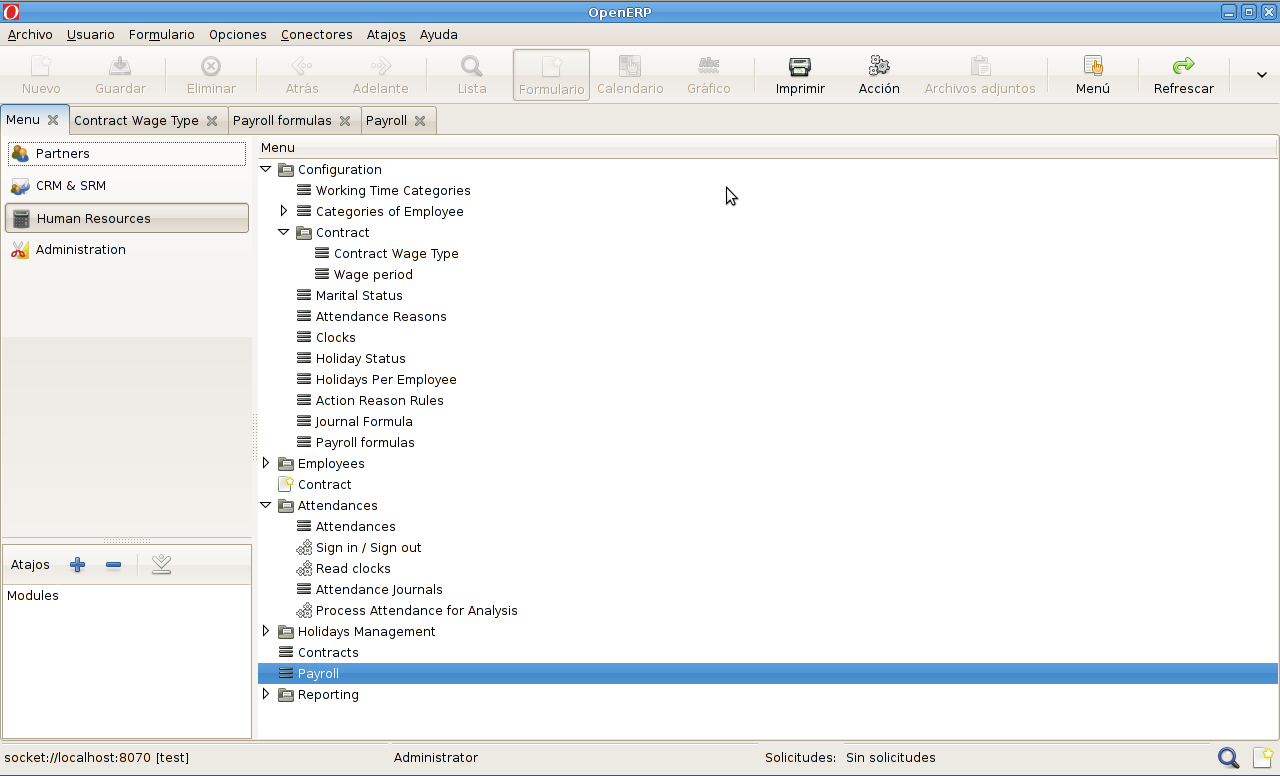Select Holiday Status item
1280x776 pixels.
point(361,359)
